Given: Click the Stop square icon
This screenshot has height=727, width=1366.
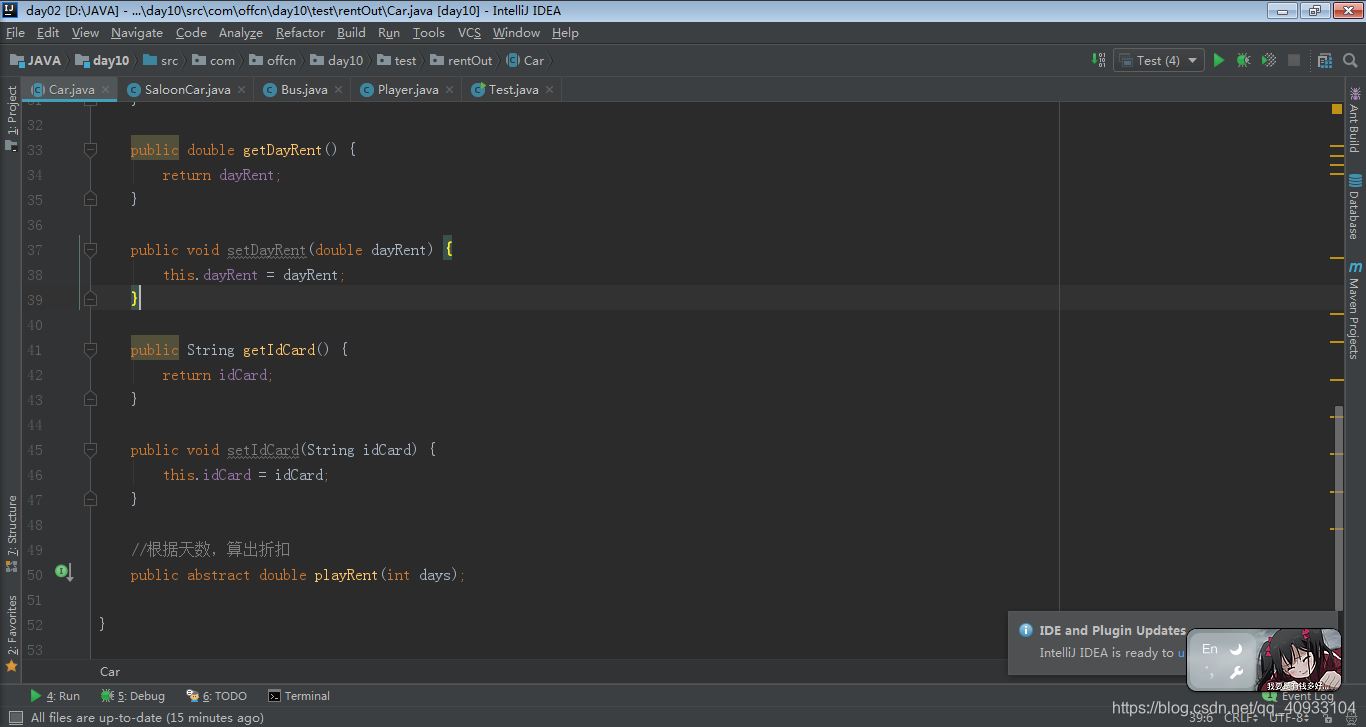Looking at the screenshot, I should coord(1294,60).
